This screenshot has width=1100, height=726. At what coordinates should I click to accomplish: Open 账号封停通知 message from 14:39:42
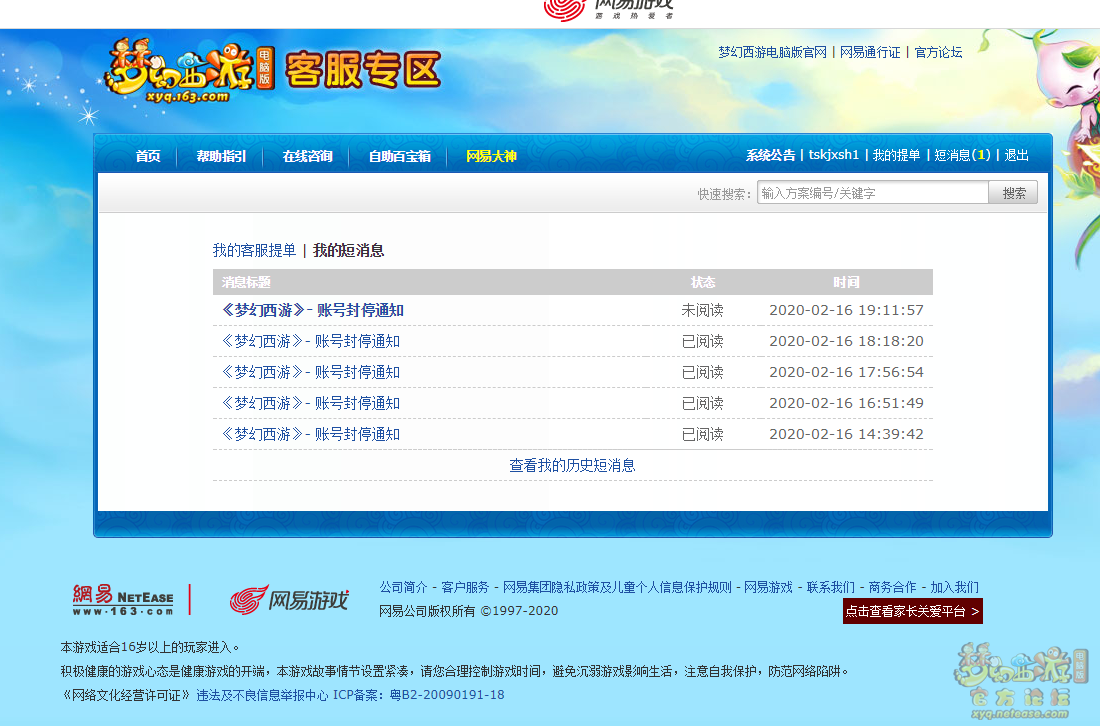311,433
